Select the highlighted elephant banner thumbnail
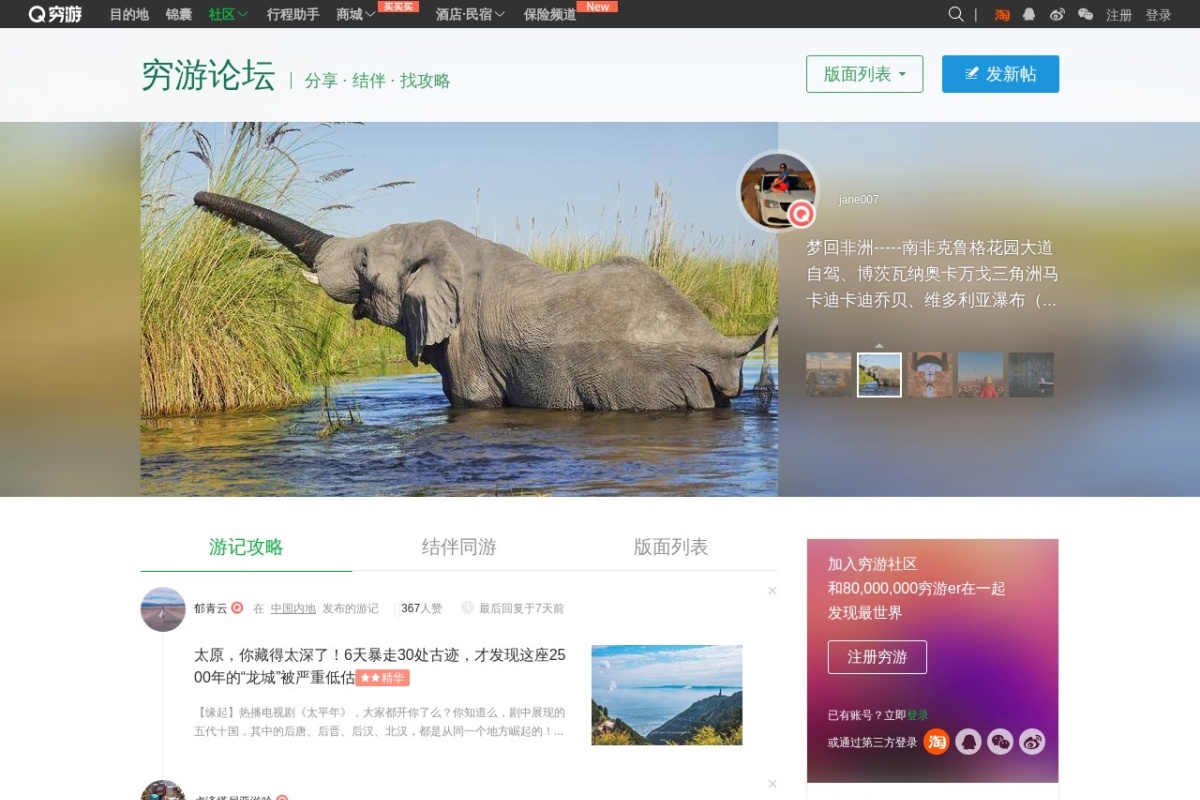 (x=879, y=375)
